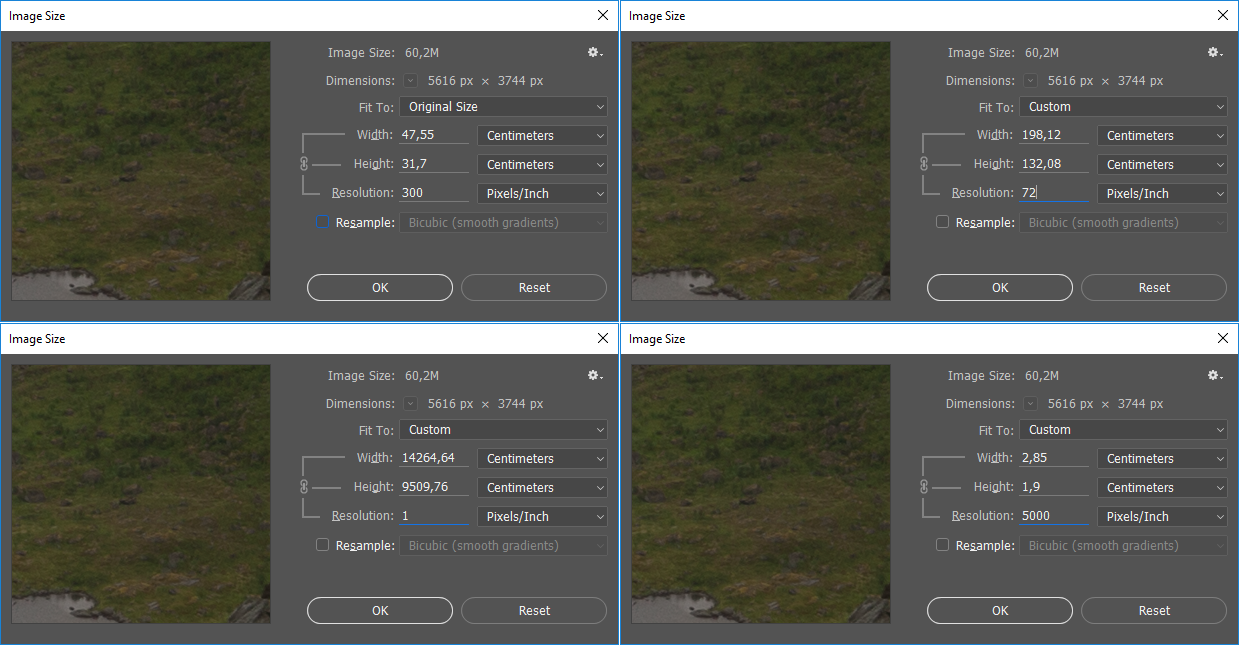Open gear settings menu in the 72 resolution dialog
The image size is (1242, 647).
[x=1215, y=53]
